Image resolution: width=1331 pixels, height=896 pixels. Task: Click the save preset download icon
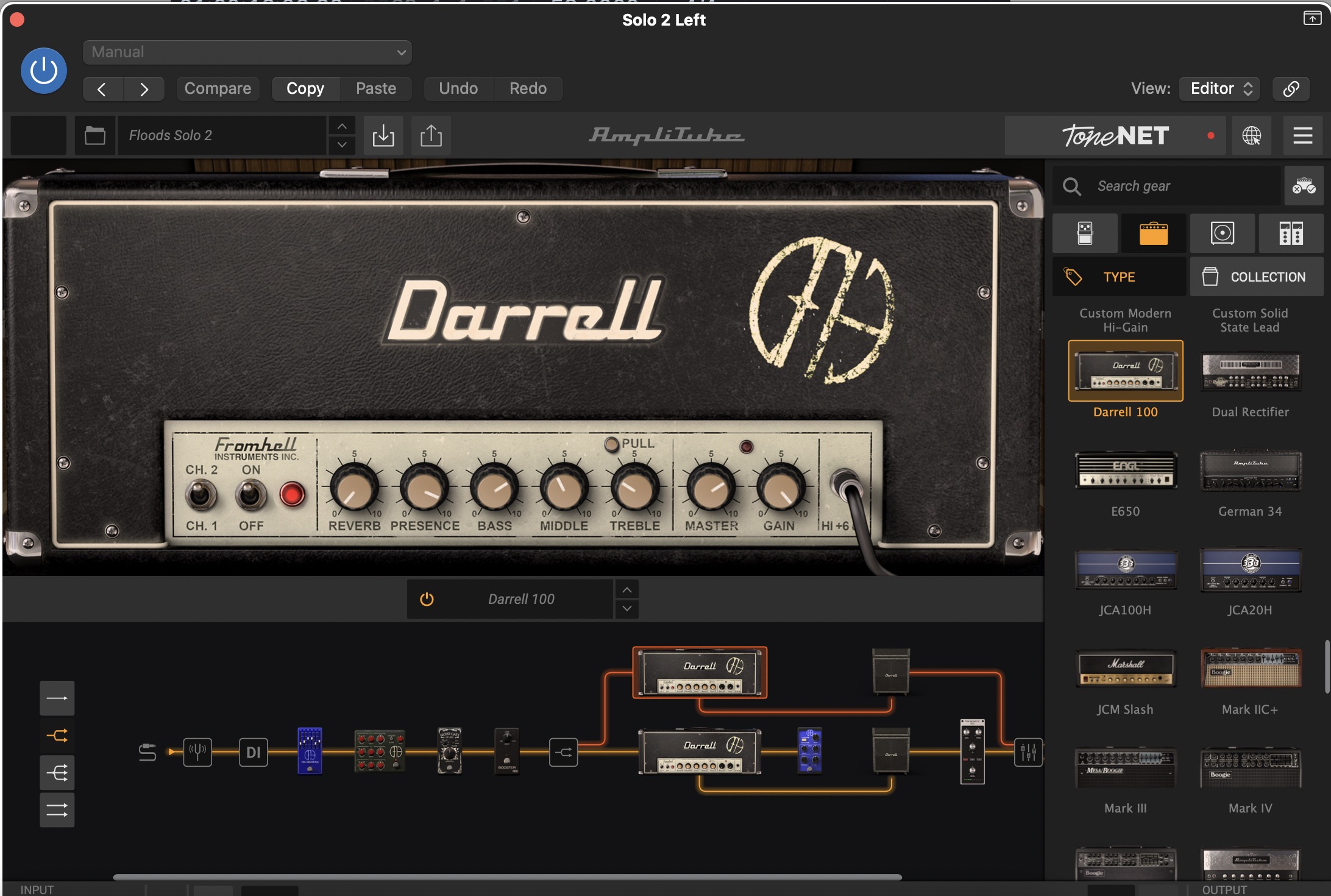[x=383, y=135]
